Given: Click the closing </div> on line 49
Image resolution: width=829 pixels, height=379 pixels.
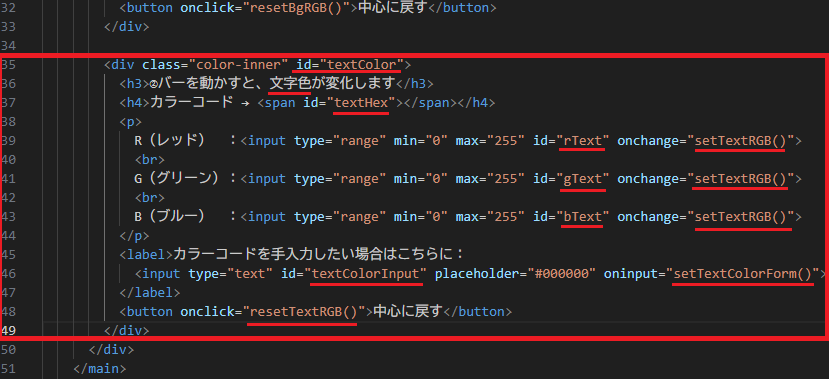Looking at the screenshot, I should click(127, 331).
